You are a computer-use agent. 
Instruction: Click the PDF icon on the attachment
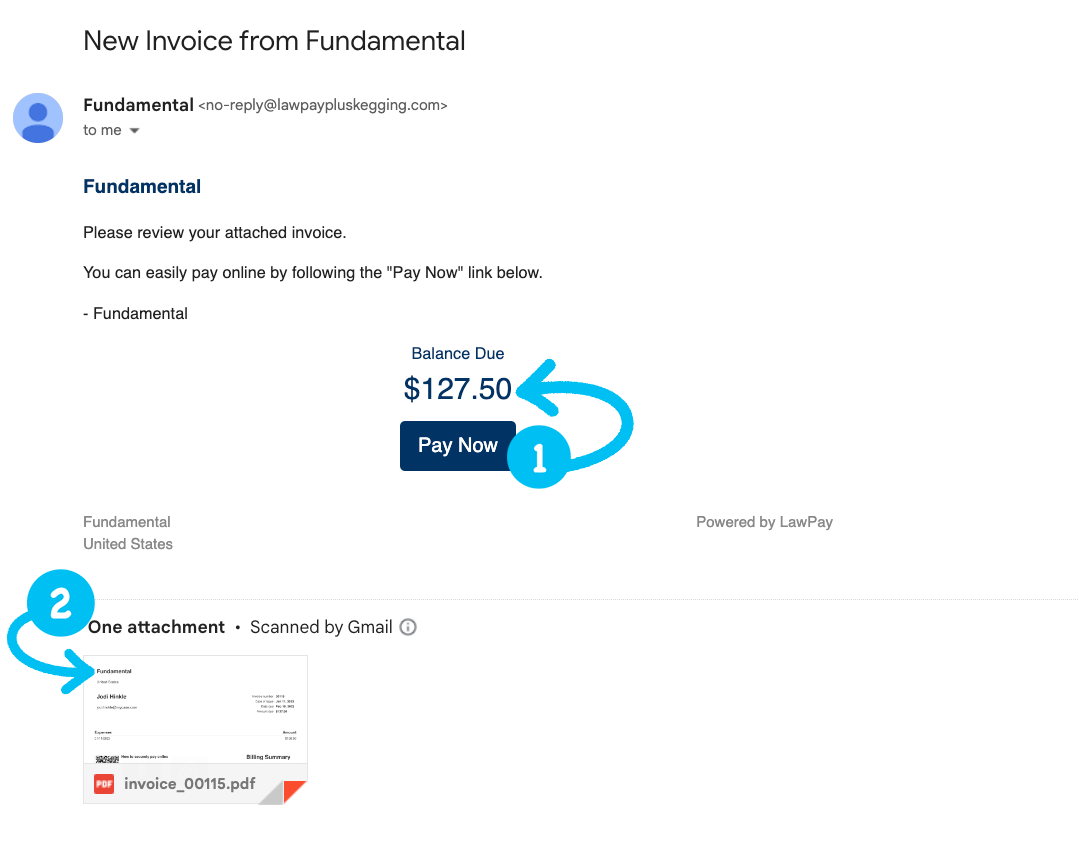coord(103,784)
